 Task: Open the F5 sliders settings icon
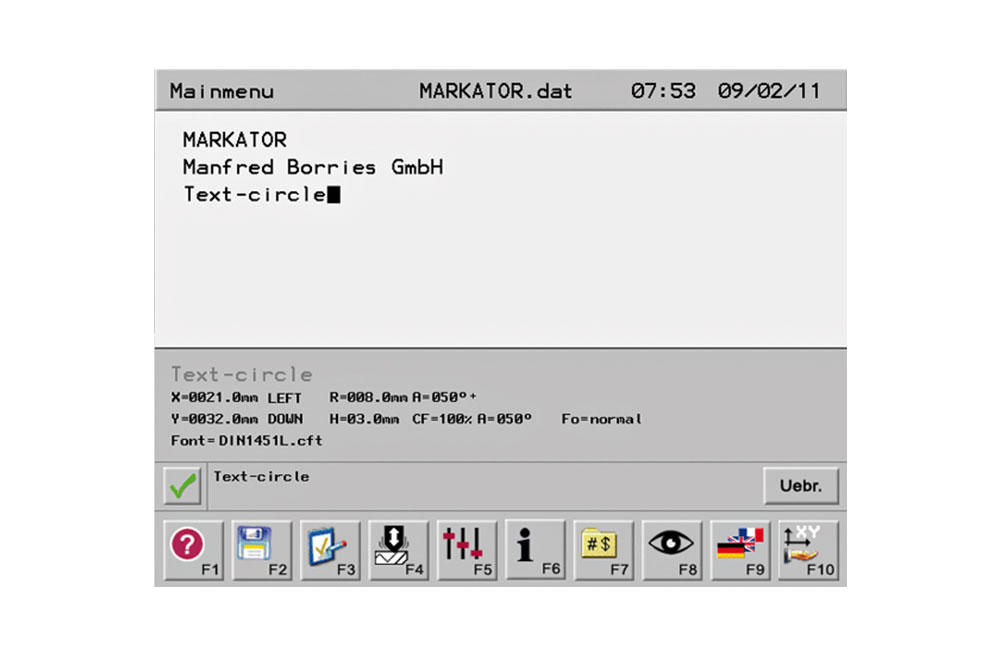pyautogui.click(x=467, y=550)
